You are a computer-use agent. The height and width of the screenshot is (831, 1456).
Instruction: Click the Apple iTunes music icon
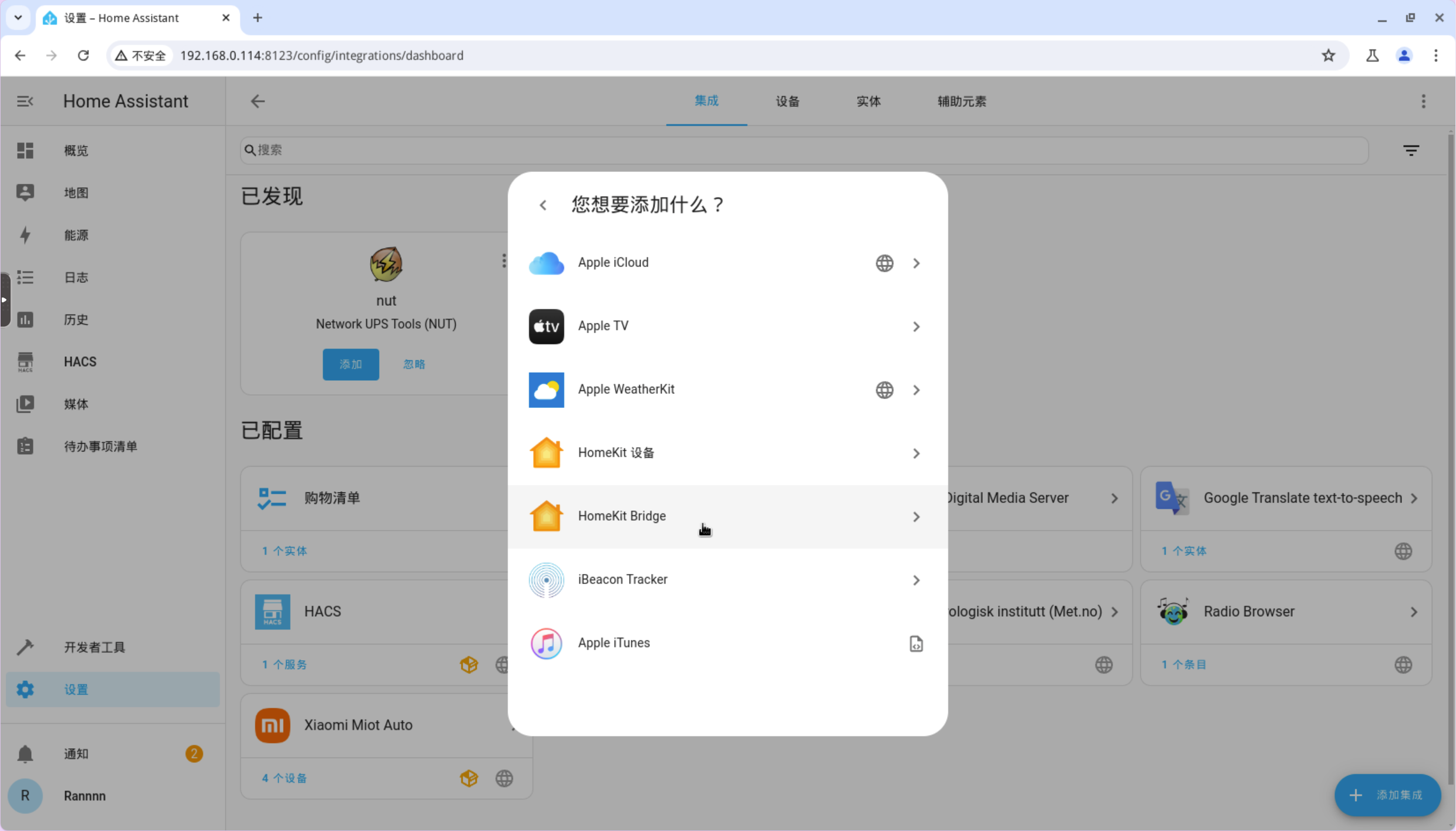[546, 643]
